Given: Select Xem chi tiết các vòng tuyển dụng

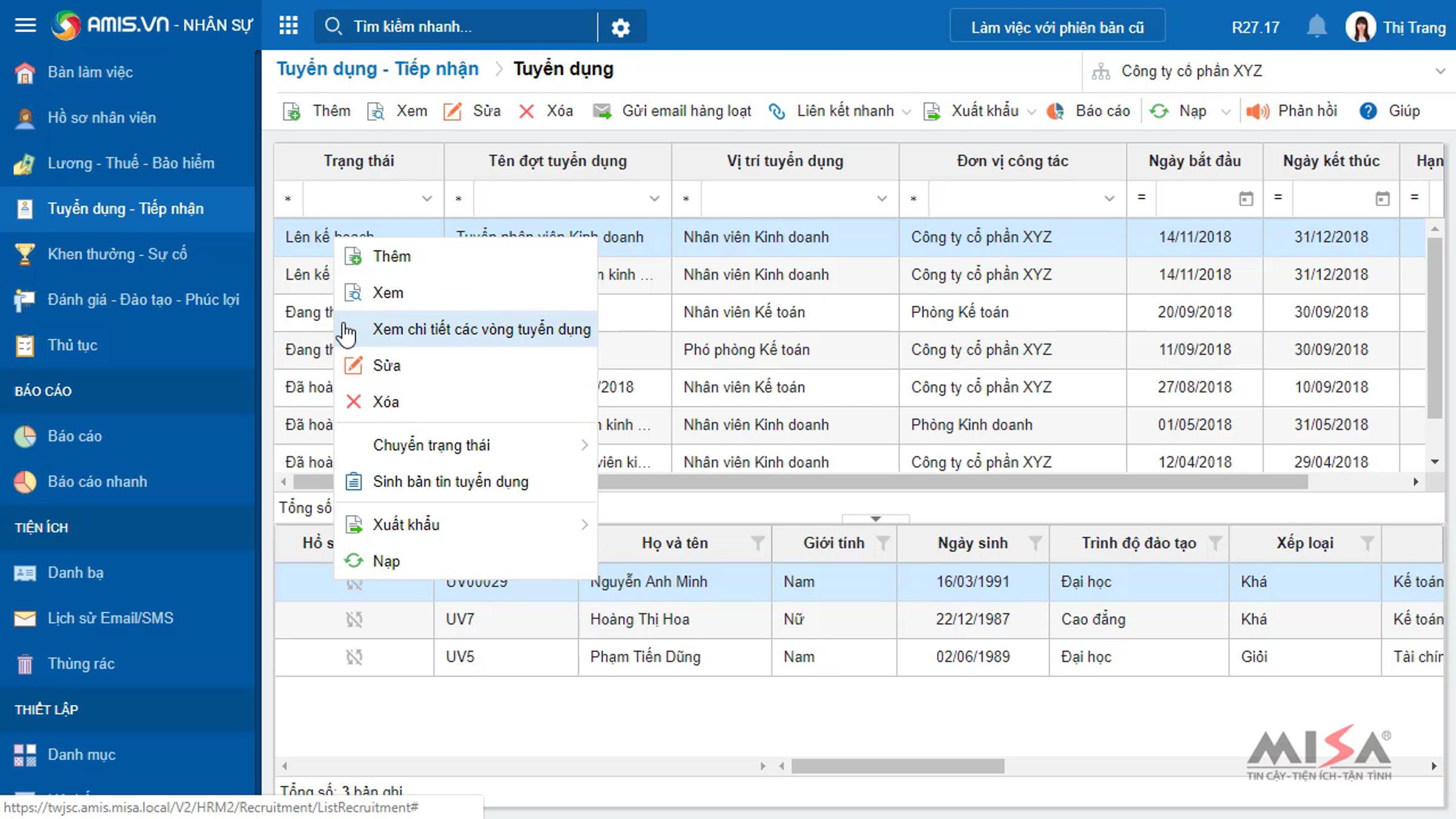Looking at the screenshot, I should coord(465,329).
